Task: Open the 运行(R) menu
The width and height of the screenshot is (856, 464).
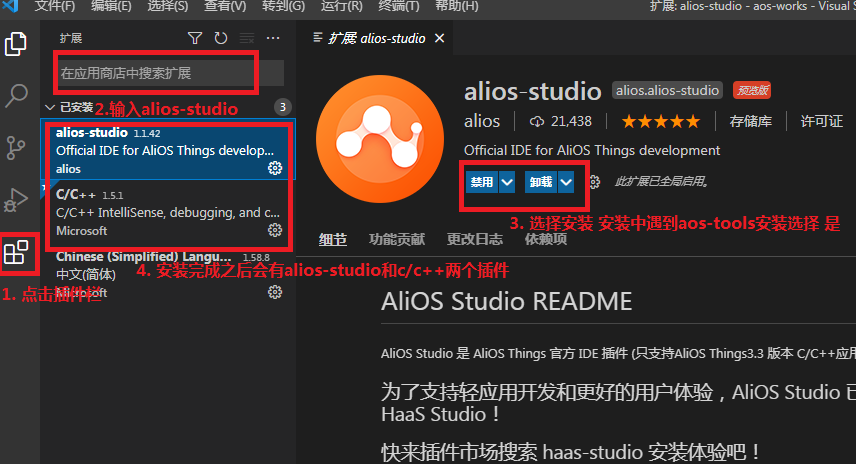Action: click(341, 7)
